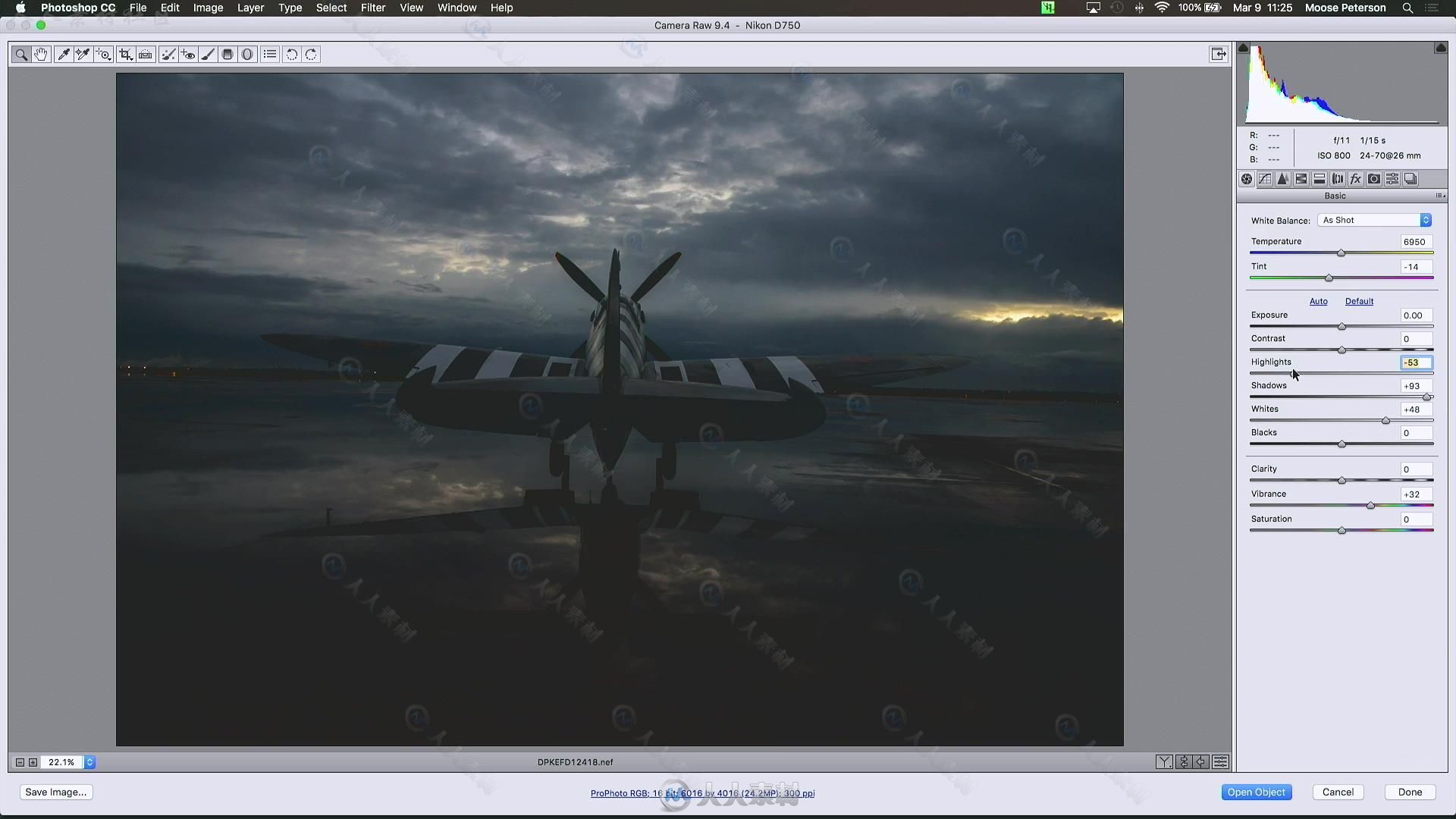
Task: Zoom in with the plus button
Action: point(33,762)
